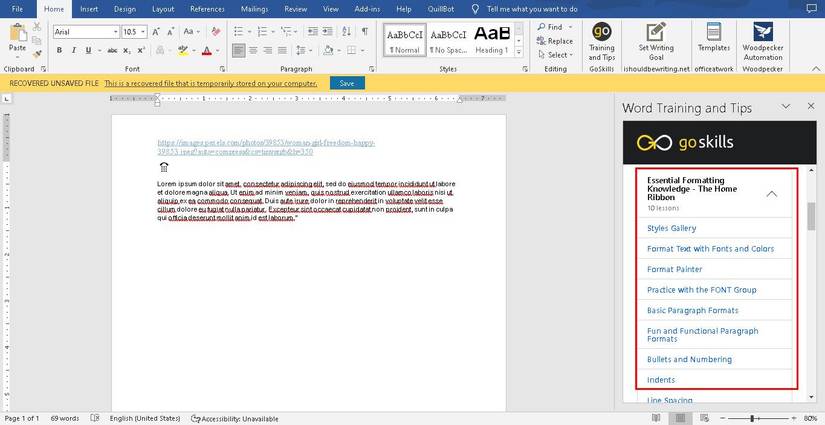
Task: Toggle justify alignment
Action: (281, 50)
